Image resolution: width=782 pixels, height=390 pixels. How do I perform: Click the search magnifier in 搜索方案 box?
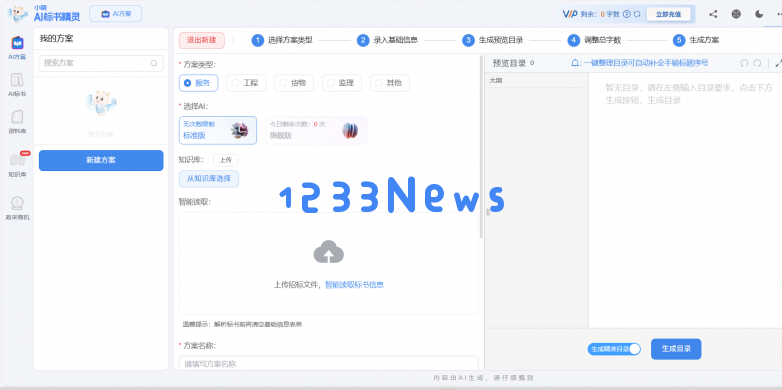tap(154, 63)
